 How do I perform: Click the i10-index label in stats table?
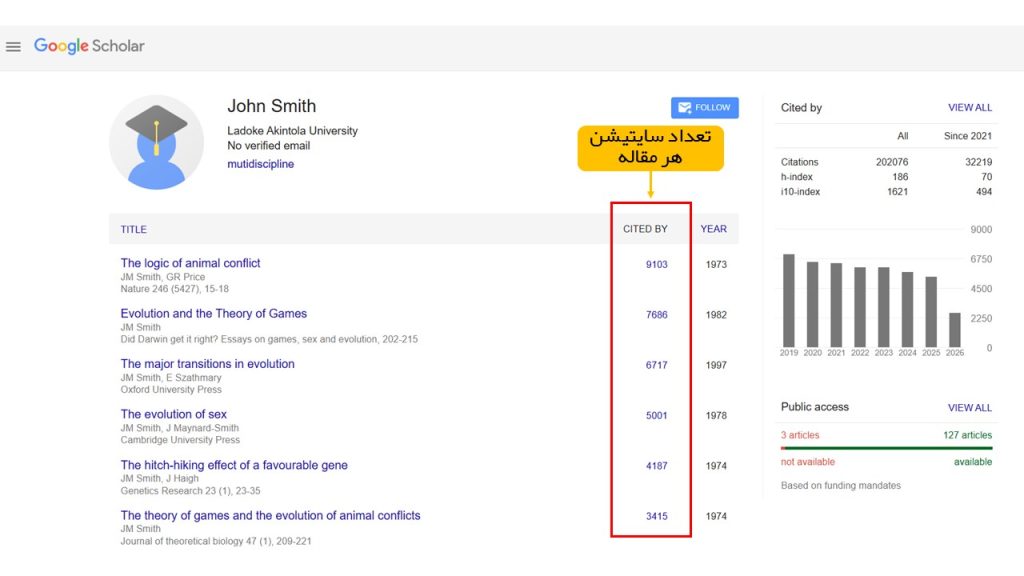800,192
